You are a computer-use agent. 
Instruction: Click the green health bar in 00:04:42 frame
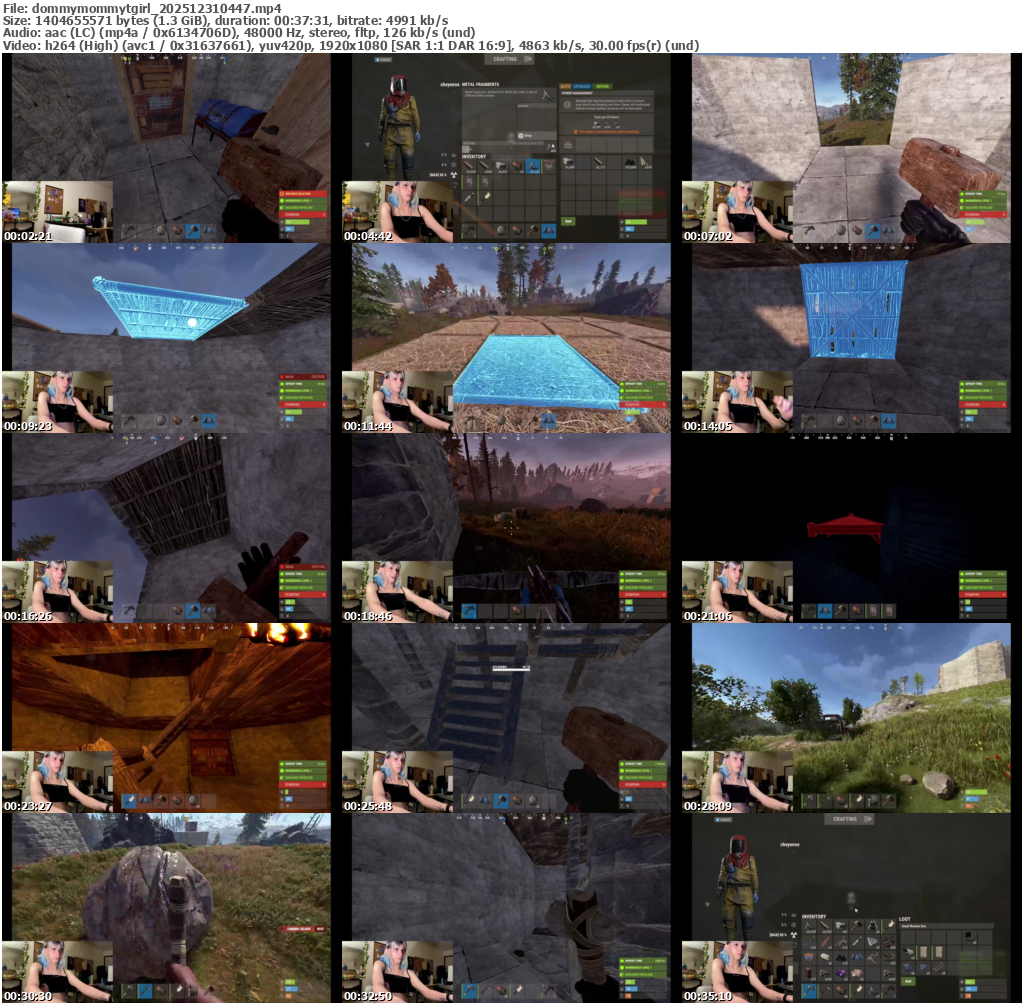pyautogui.click(x=636, y=222)
